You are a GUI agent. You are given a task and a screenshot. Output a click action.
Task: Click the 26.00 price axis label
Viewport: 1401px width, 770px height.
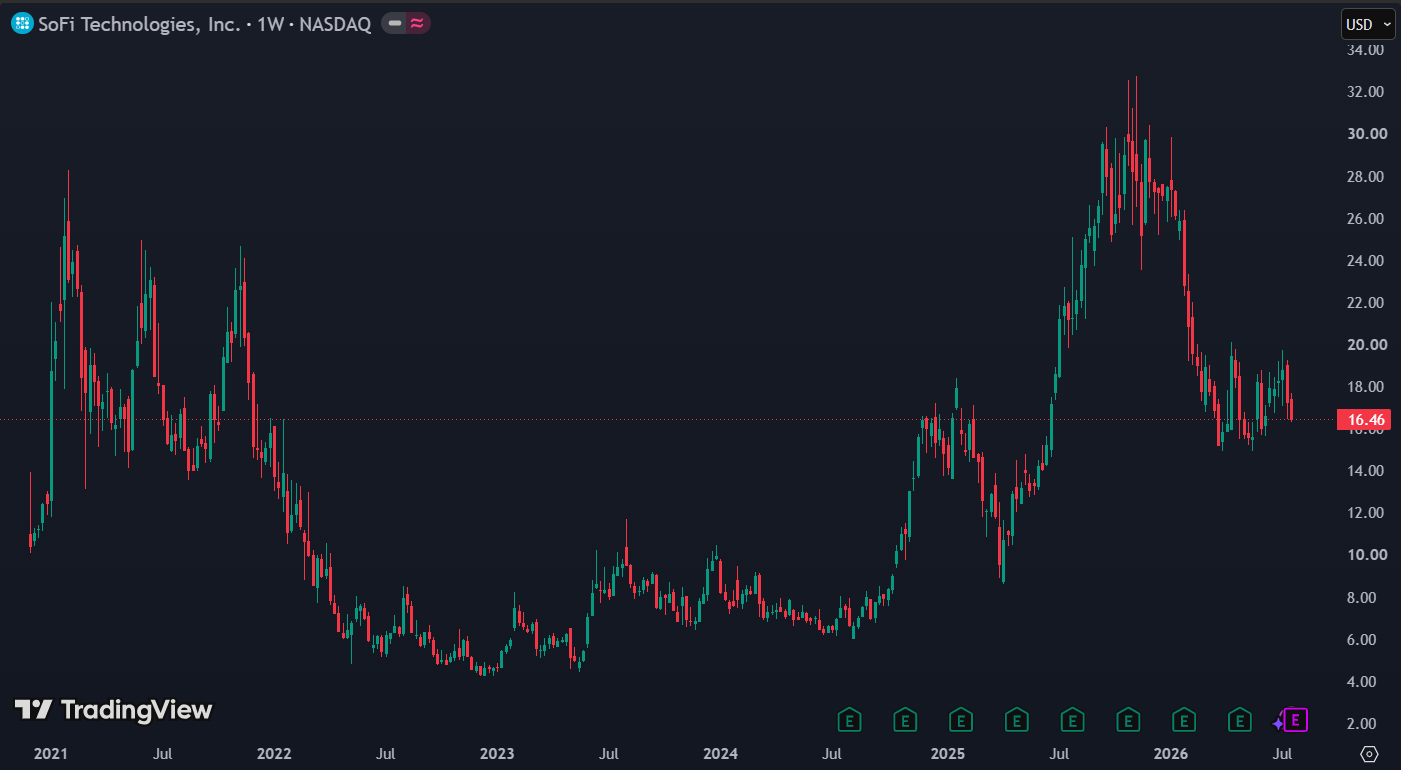coord(1365,219)
